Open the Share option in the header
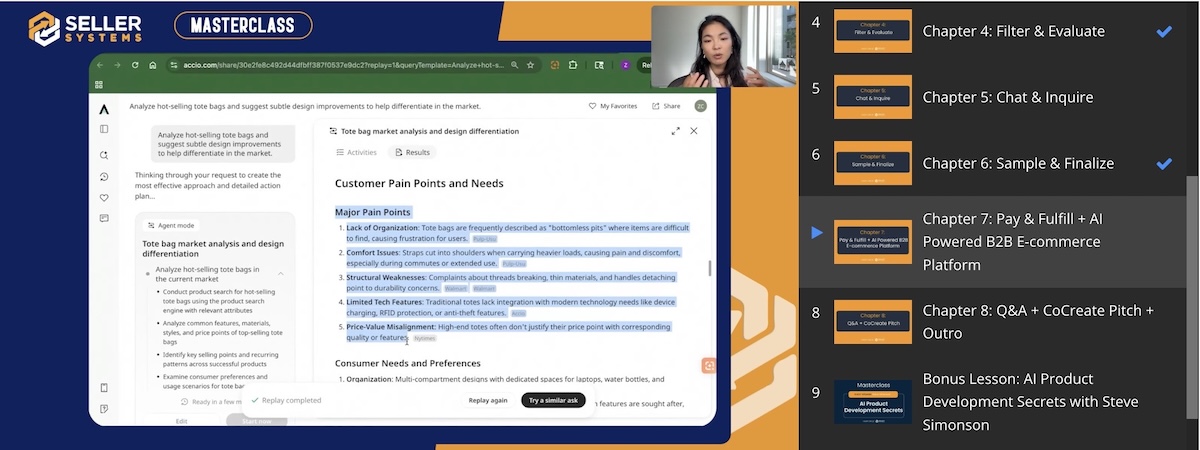Image resolution: width=1200 pixels, height=450 pixels. coord(666,106)
